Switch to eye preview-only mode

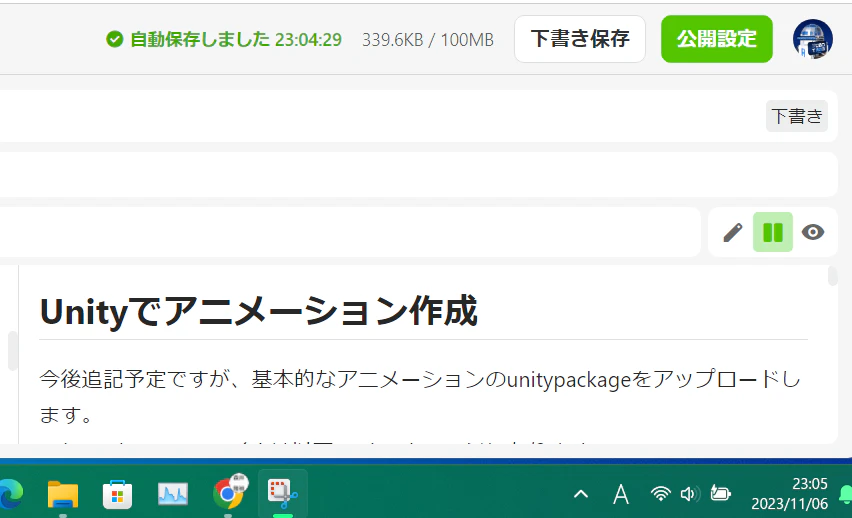[813, 232]
